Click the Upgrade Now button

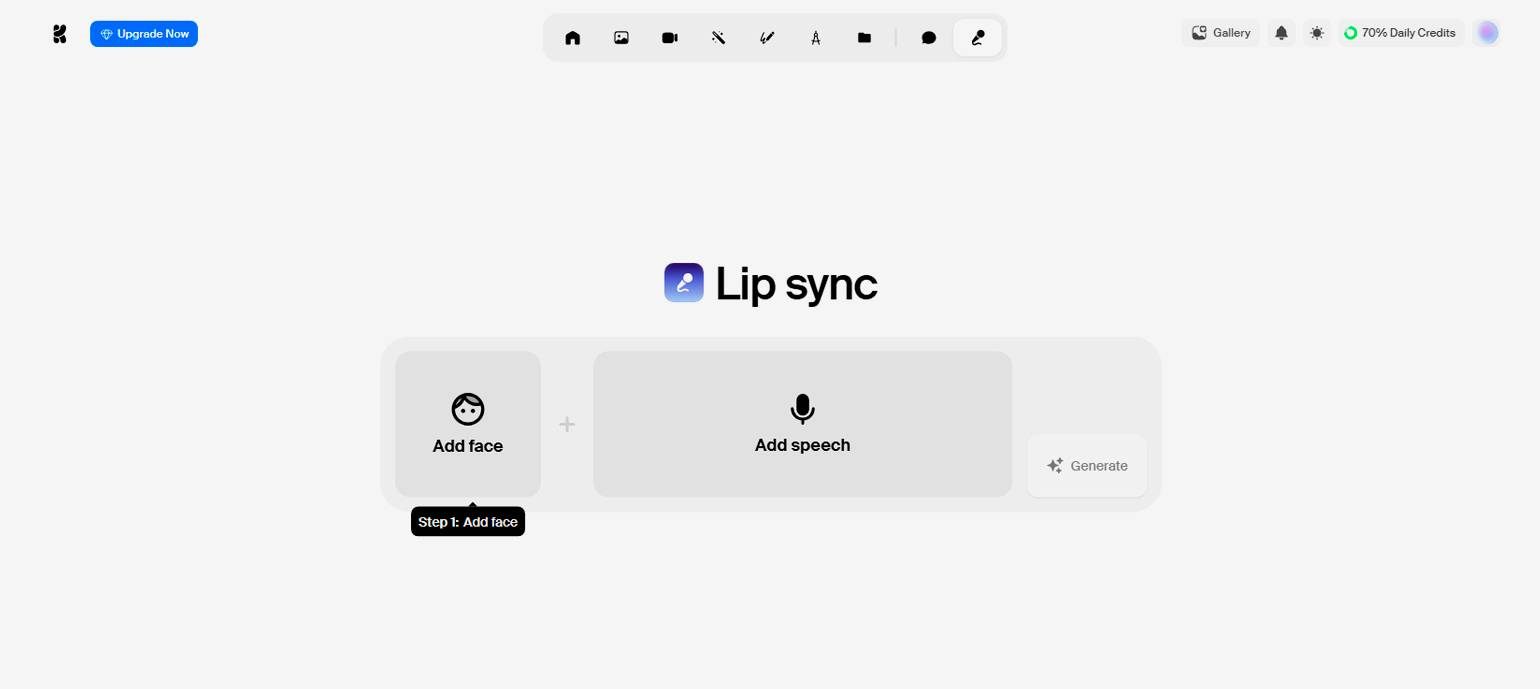coord(144,34)
